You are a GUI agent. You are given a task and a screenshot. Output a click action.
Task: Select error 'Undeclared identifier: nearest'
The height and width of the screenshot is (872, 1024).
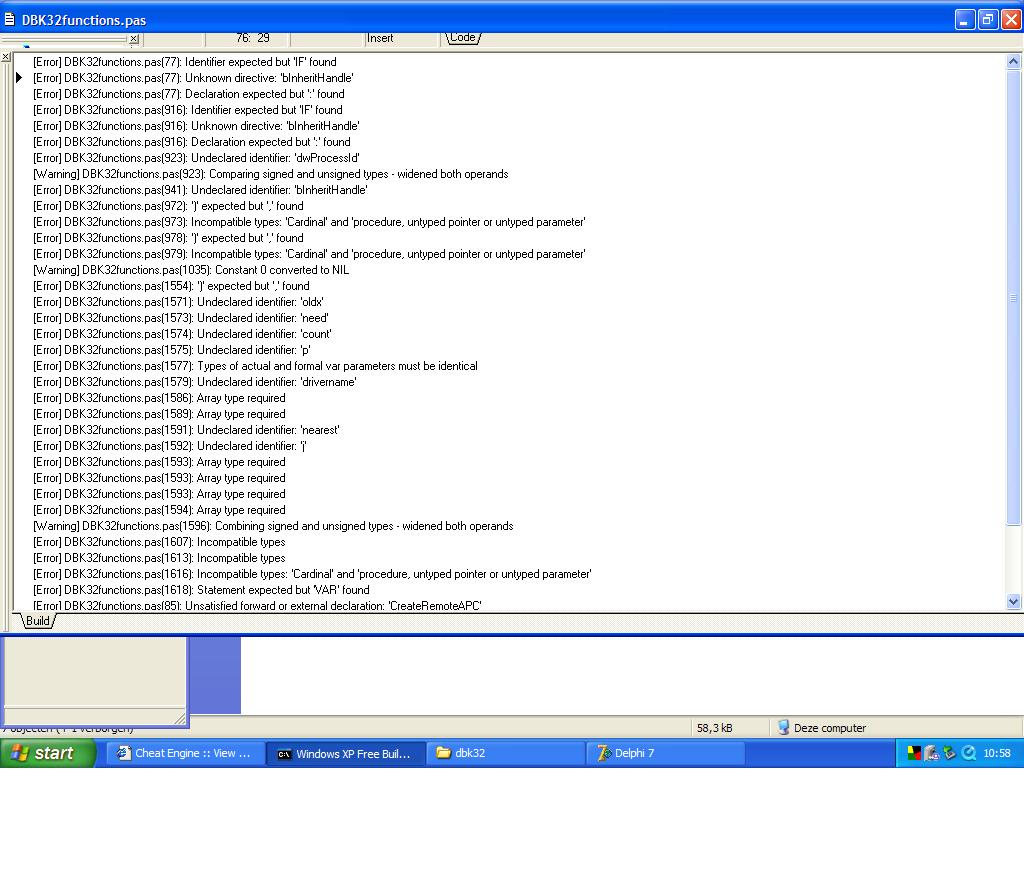(186, 430)
